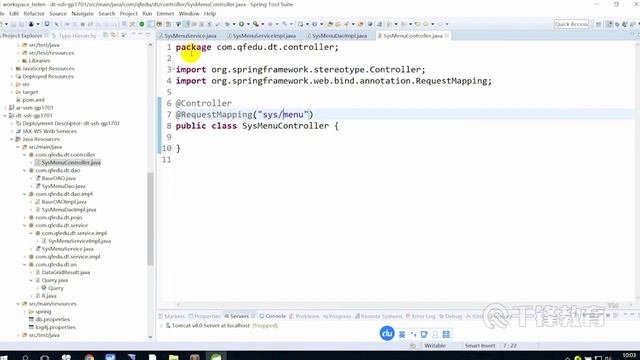Select pom.xml in Project Explorer

point(33,100)
